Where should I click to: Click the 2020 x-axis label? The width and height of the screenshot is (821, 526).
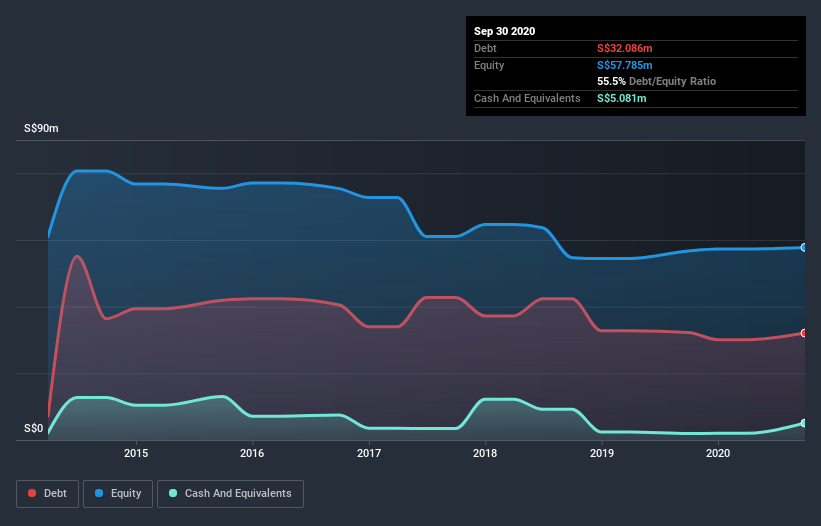coord(718,453)
